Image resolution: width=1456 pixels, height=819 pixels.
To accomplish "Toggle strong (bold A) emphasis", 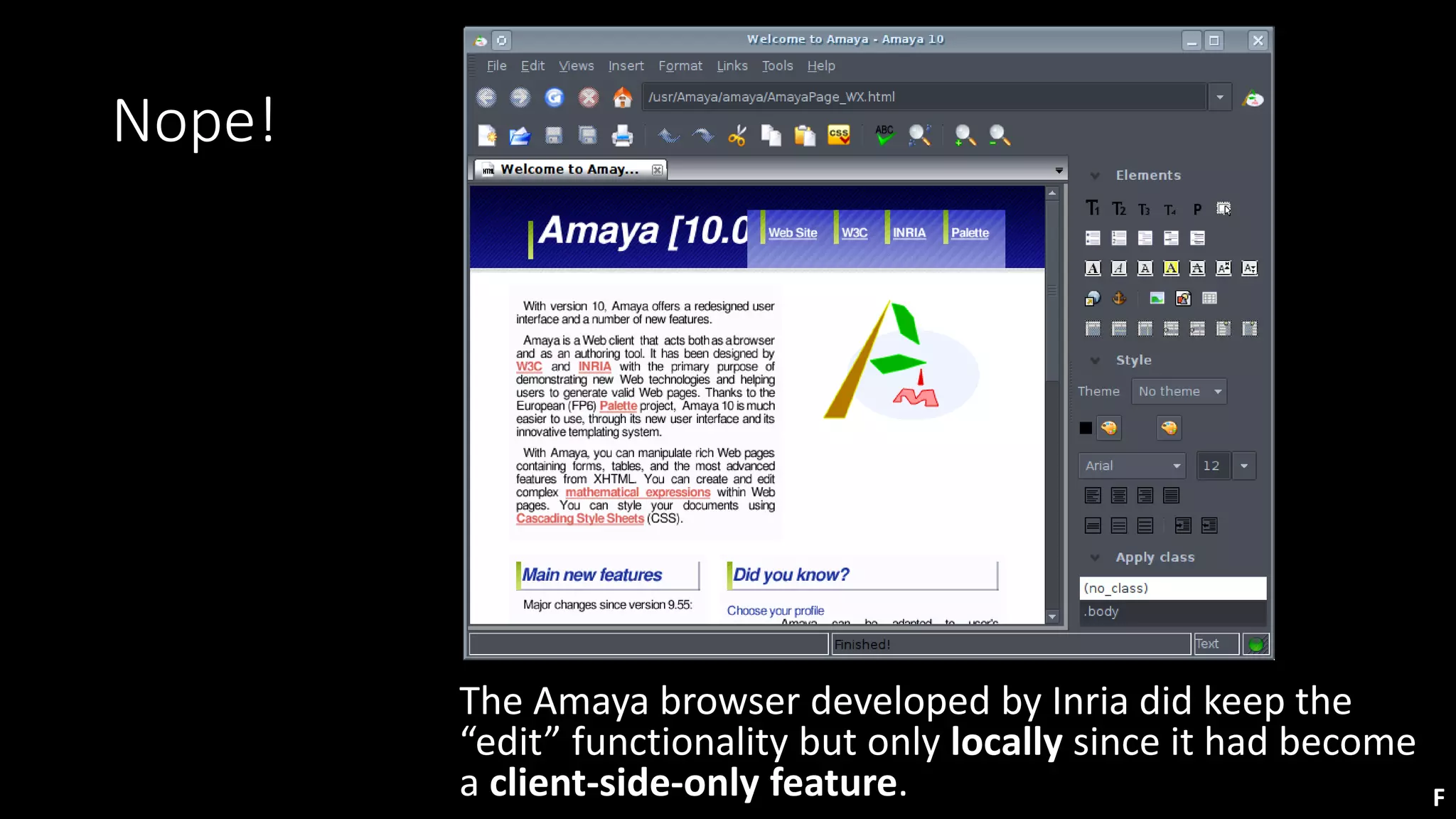I will pos(1093,268).
